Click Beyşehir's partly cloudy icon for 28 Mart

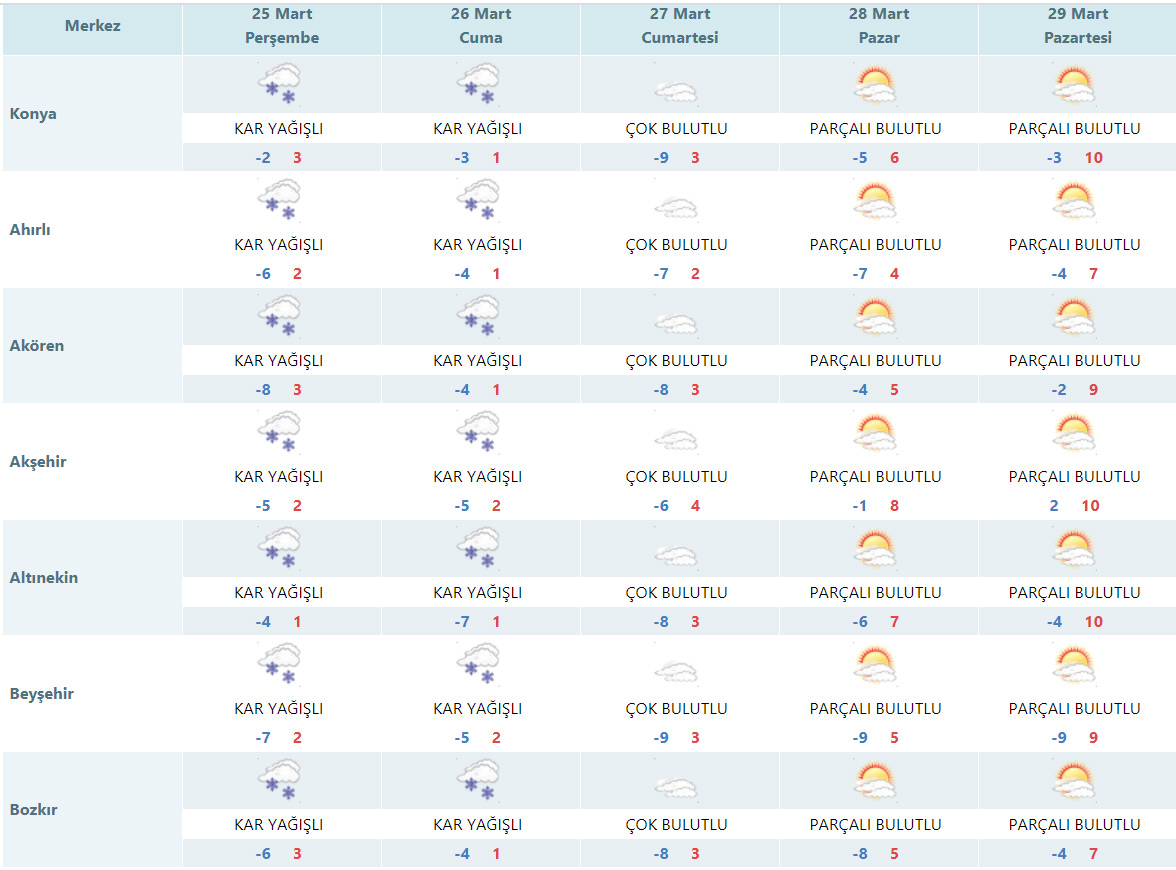click(875, 665)
